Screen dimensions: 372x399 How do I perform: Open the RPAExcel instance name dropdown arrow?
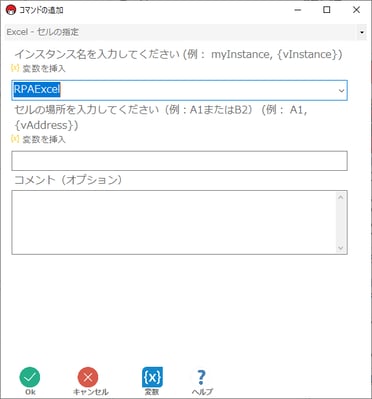point(341,90)
